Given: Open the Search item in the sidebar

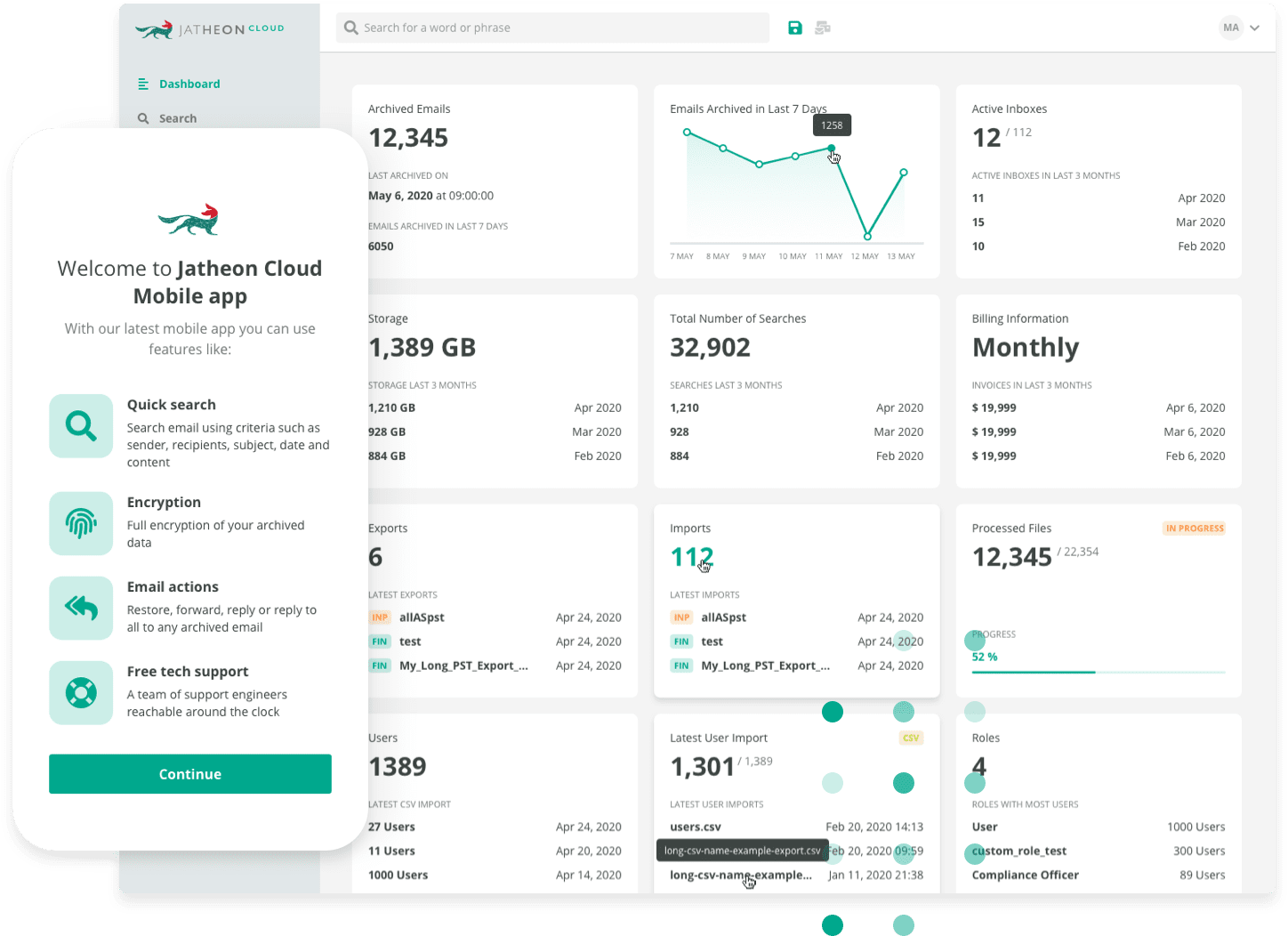Looking at the screenshot, I should pos(167,118).
